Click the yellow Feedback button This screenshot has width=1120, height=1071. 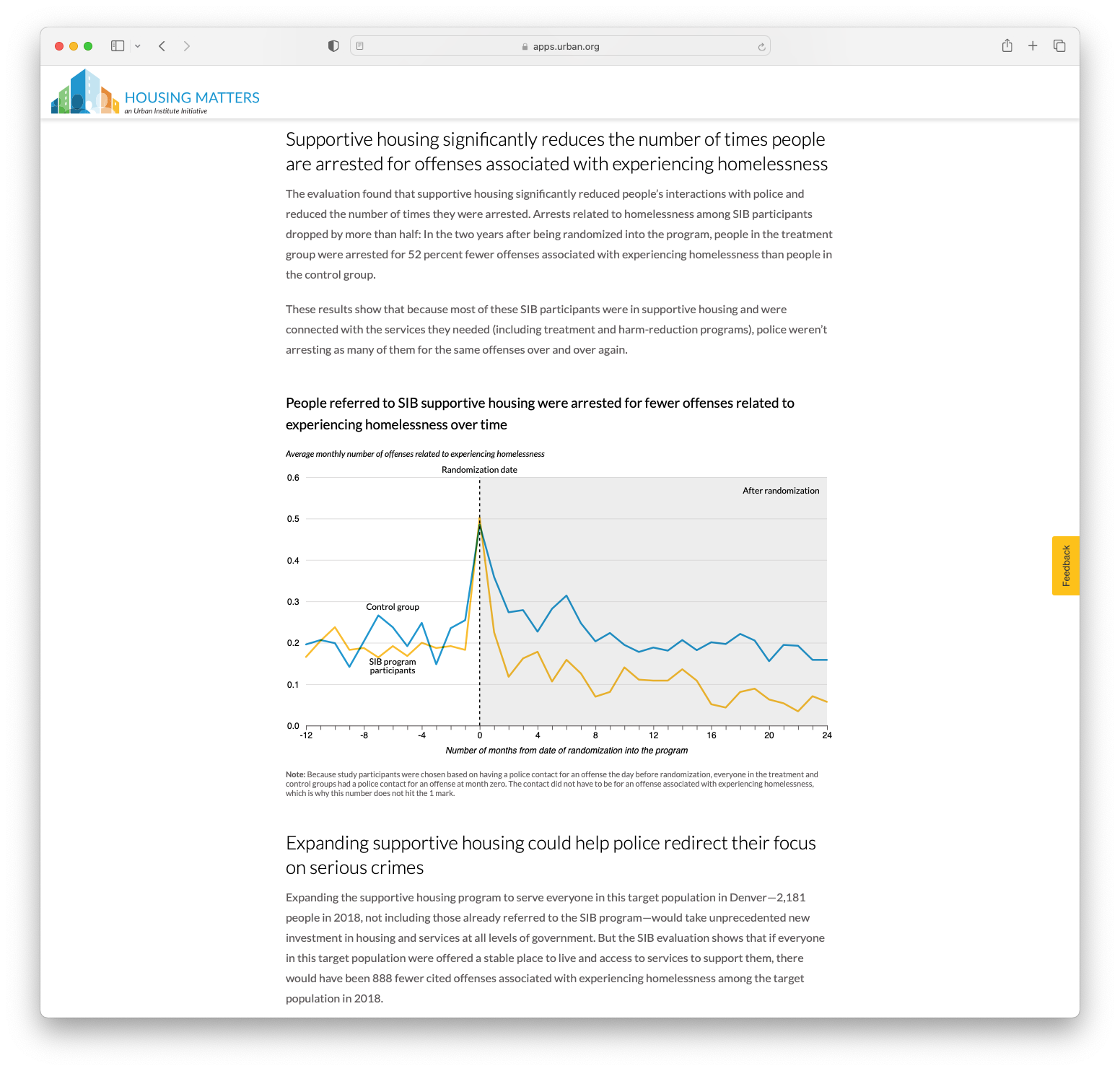coord(1066,566)
